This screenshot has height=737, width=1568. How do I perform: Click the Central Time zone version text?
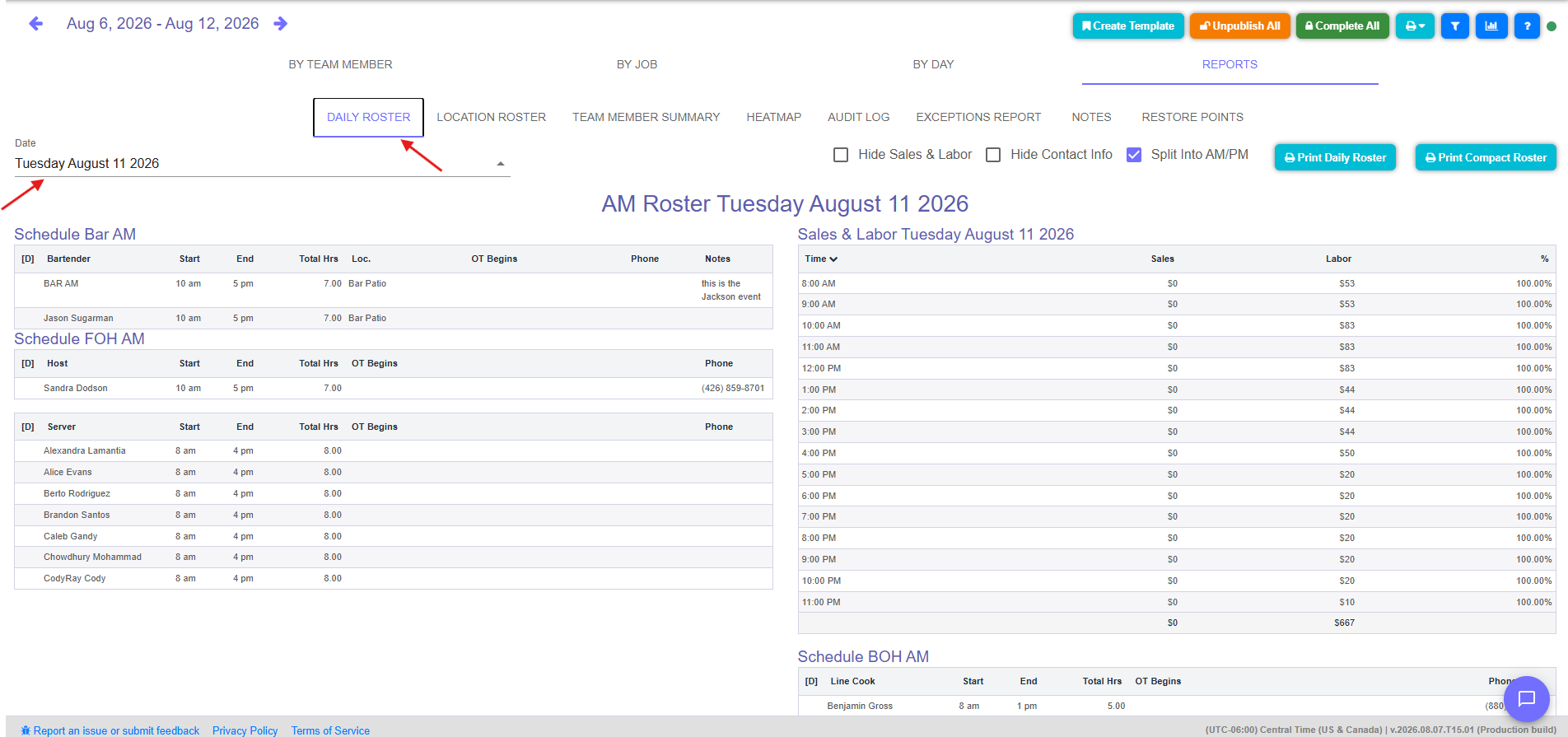click(1380, 730)
